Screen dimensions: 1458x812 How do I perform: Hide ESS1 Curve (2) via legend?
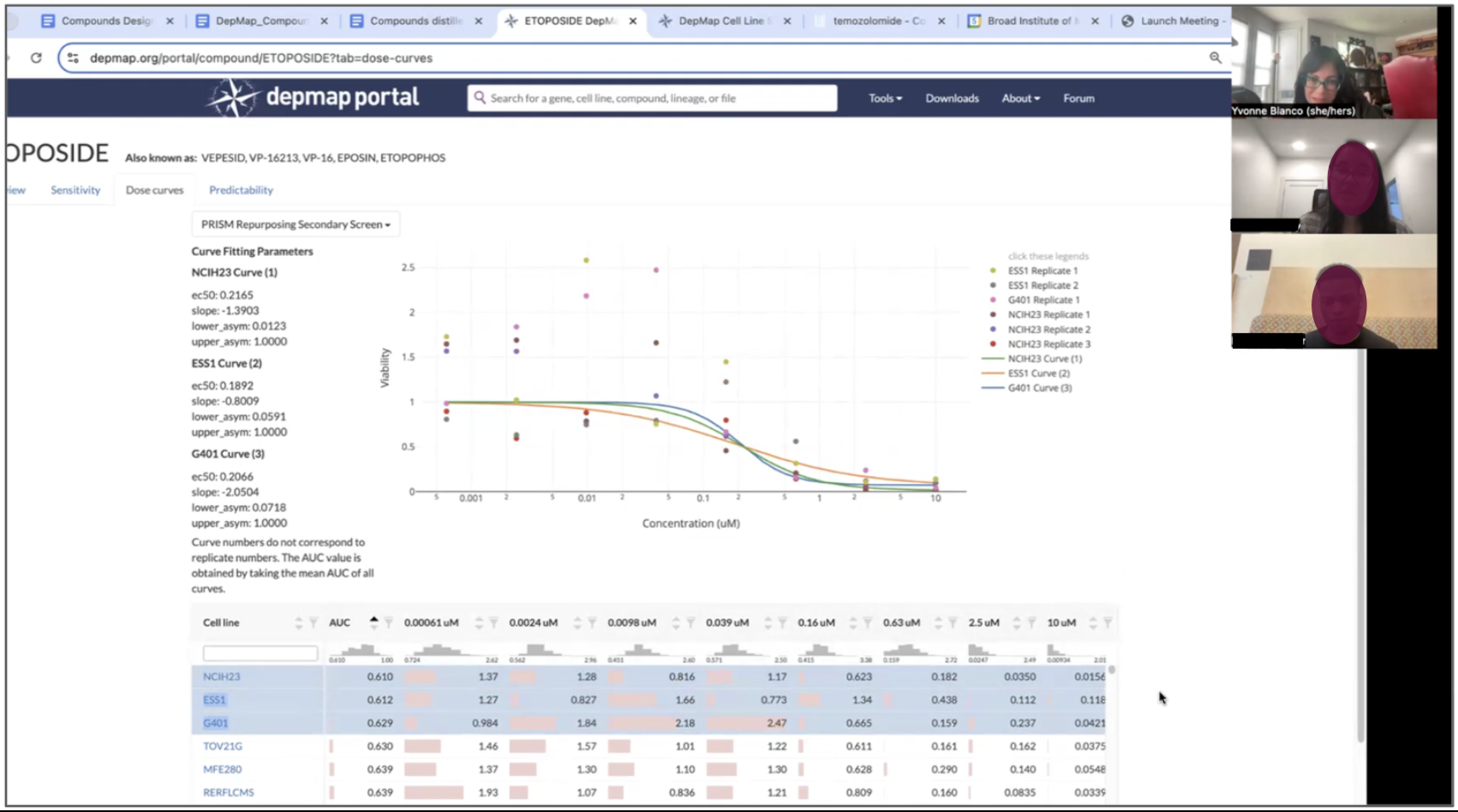coord(1026,373)
